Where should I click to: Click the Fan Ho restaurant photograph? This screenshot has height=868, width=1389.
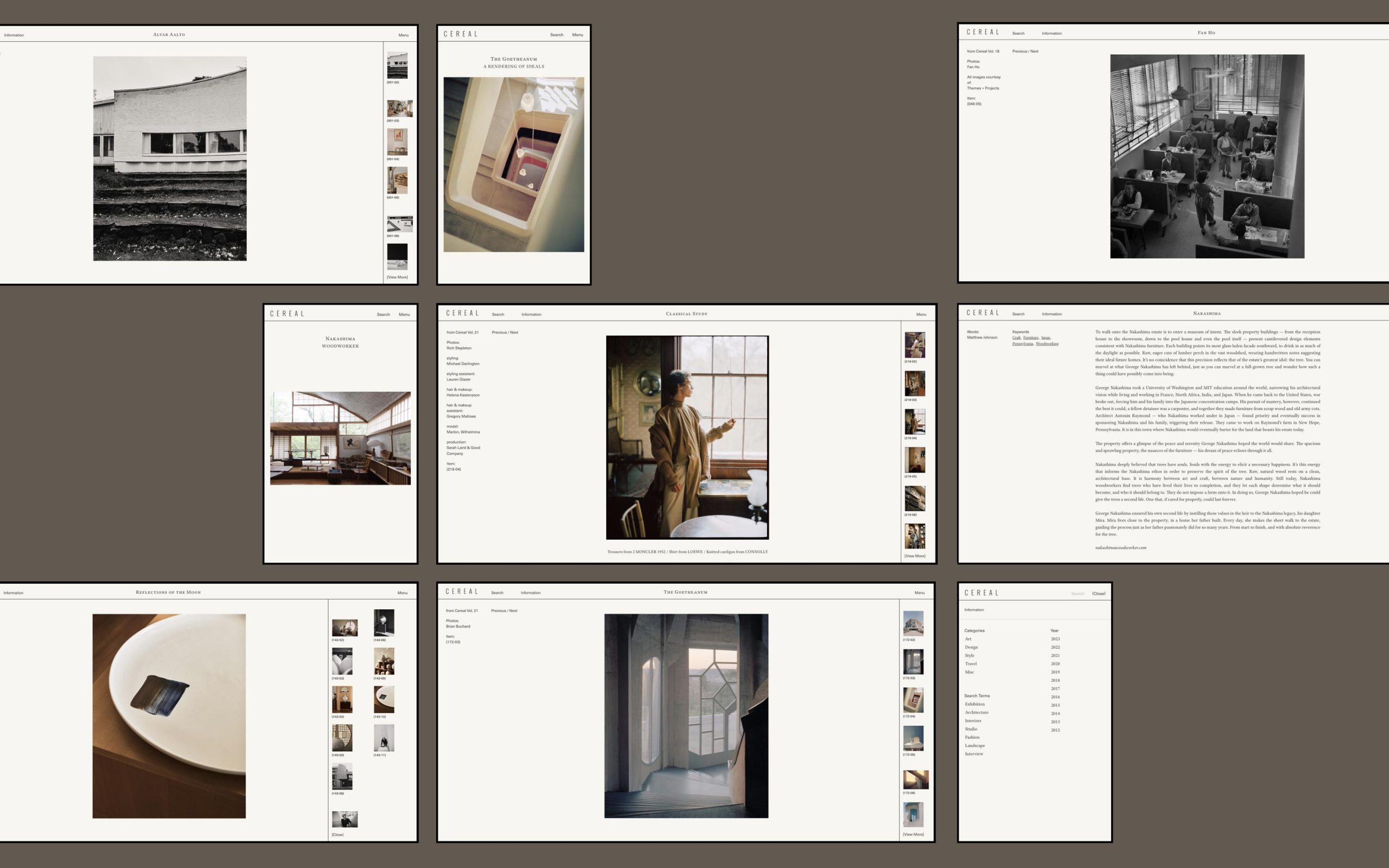(x=1207, y=156)
